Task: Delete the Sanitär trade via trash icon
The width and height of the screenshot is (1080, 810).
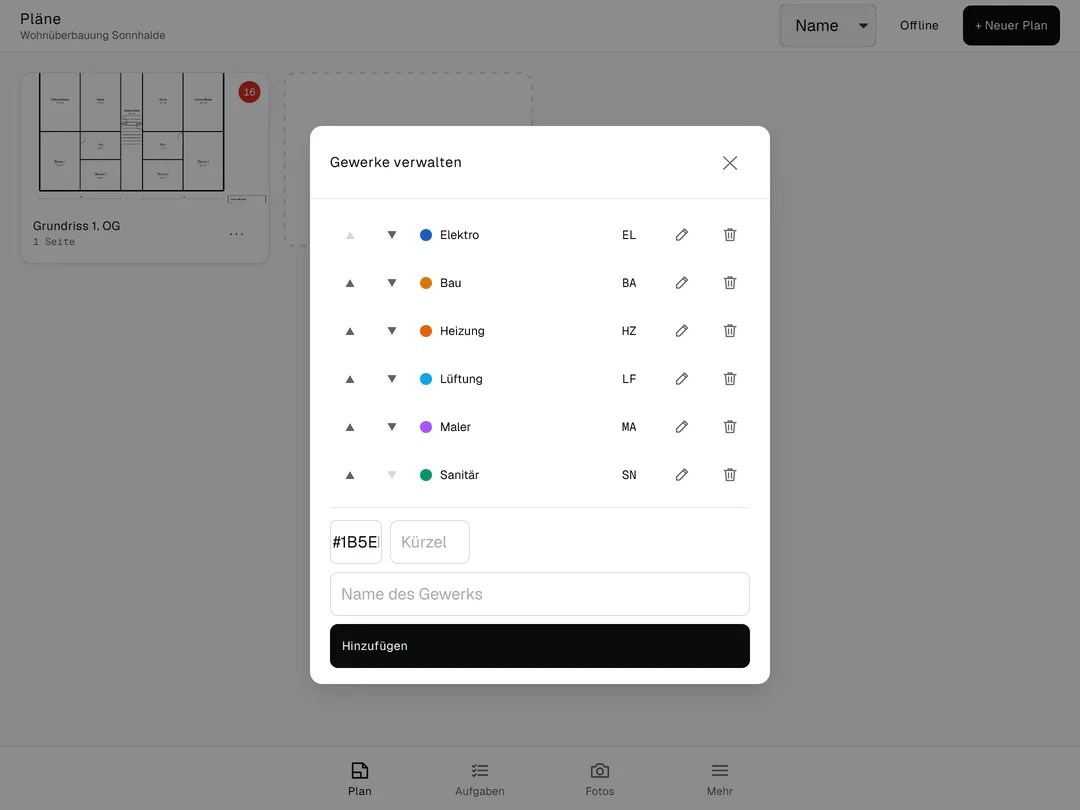Action: (729, 475)
